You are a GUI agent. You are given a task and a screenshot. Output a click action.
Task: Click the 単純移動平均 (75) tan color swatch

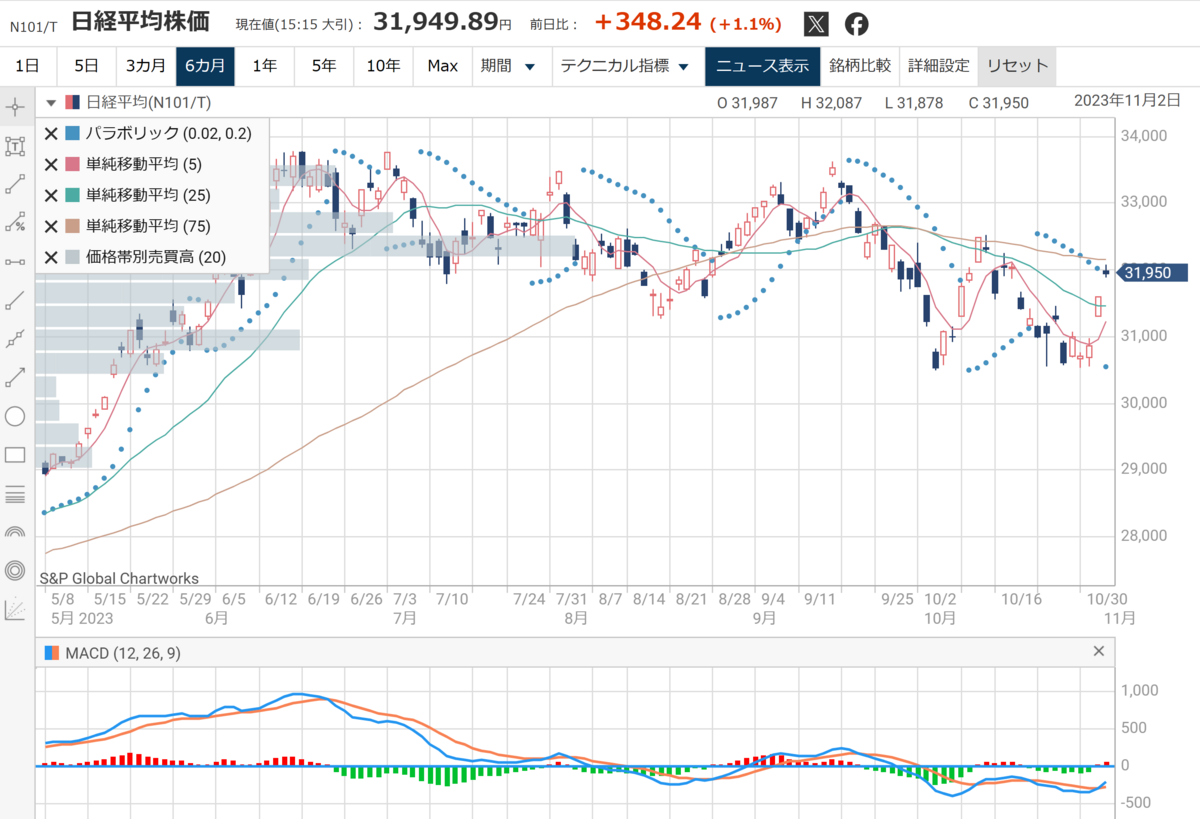[x=72, y=226]
